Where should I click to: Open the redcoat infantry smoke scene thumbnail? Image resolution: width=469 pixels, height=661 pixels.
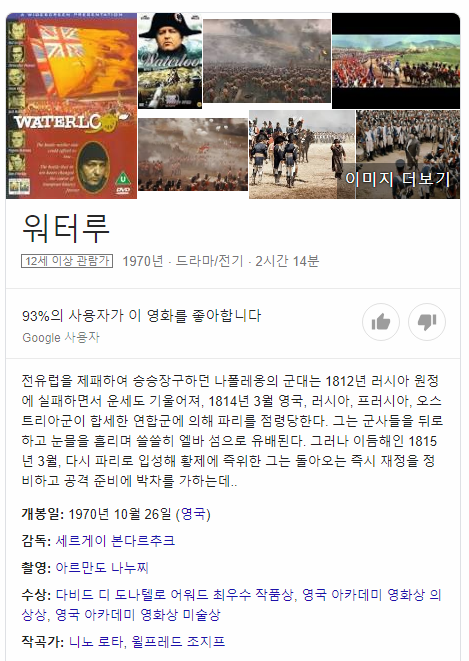(193, 154)
